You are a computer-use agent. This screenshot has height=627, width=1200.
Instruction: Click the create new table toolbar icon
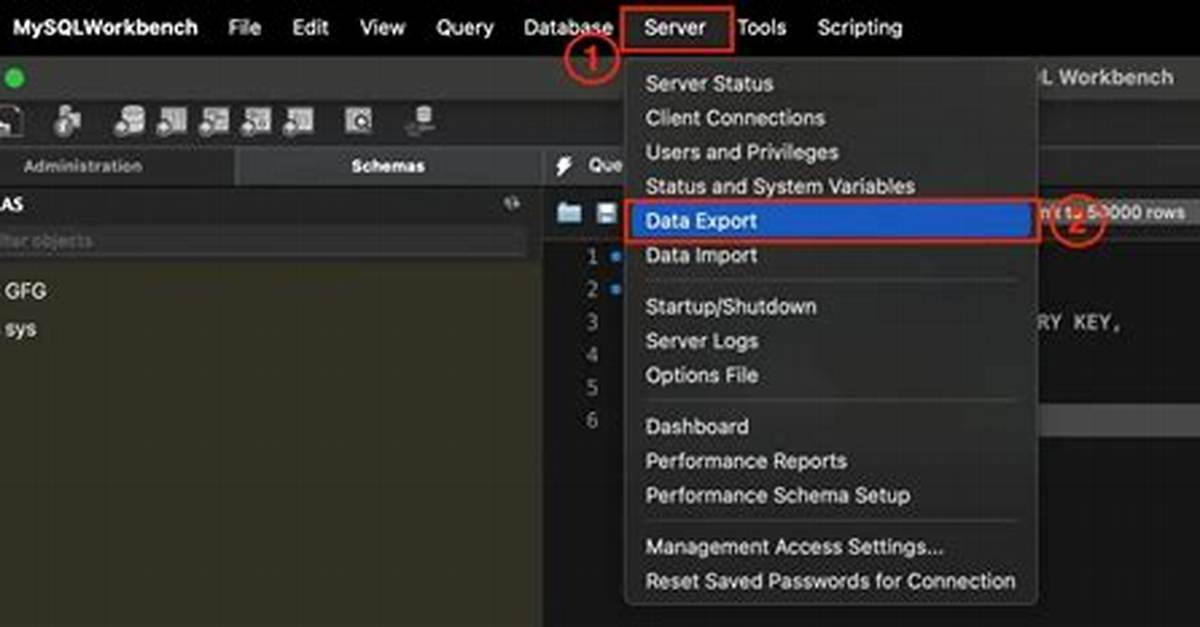pyautogui.click(x=172, y=121)
